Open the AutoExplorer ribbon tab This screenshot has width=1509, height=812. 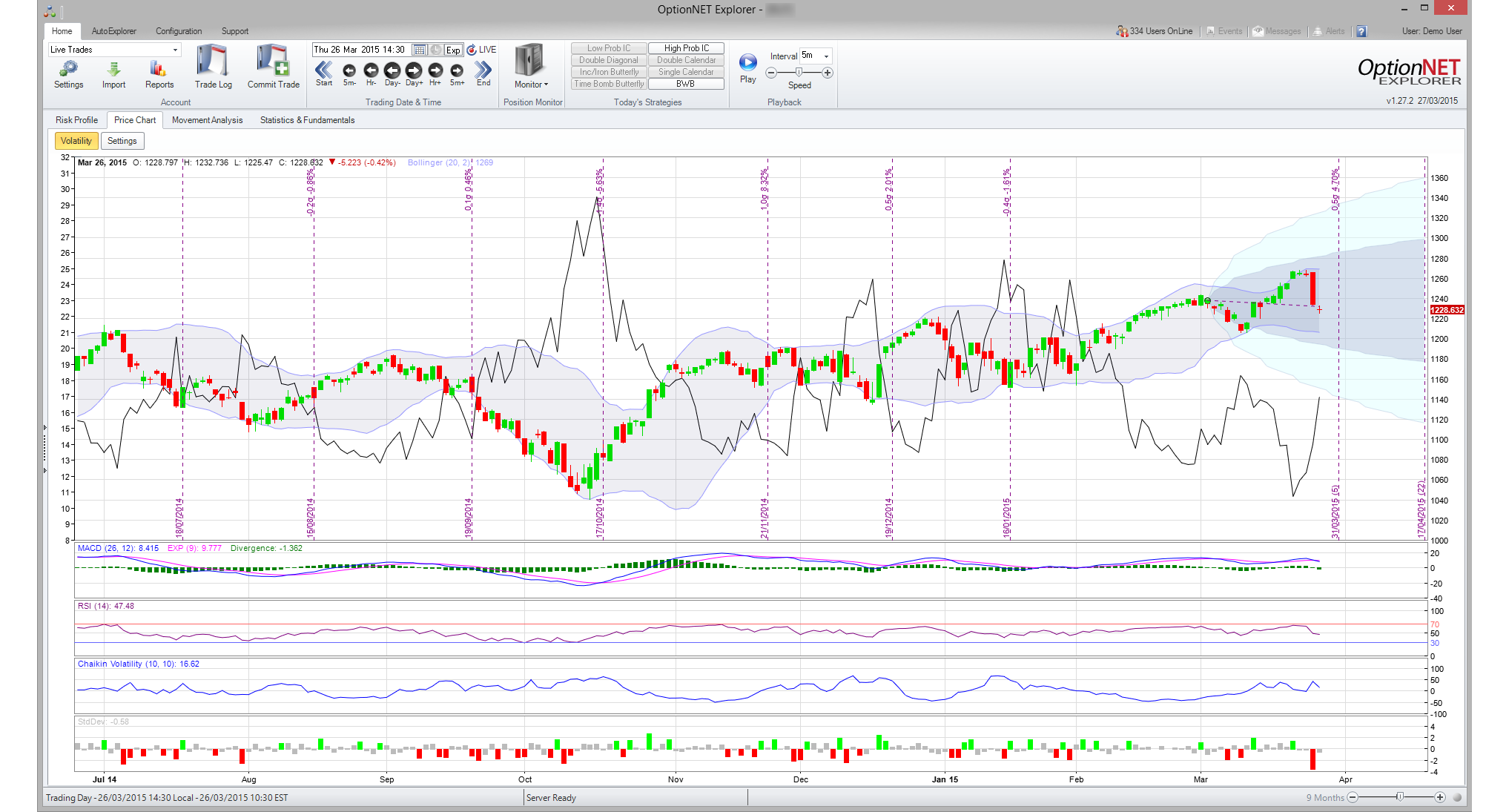(113, 31)
